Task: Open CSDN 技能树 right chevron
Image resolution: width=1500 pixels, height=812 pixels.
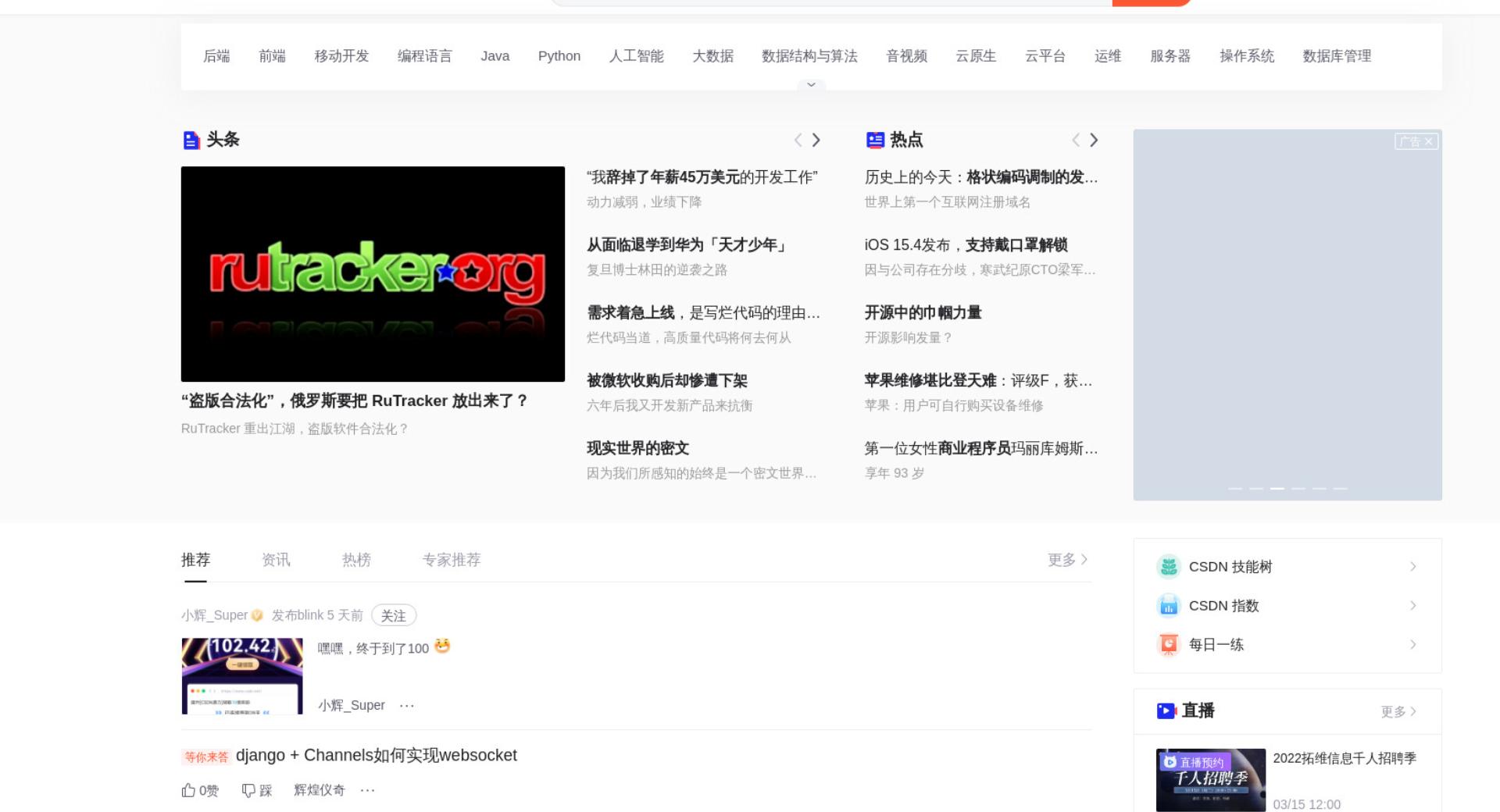Action: point(1412,567)
